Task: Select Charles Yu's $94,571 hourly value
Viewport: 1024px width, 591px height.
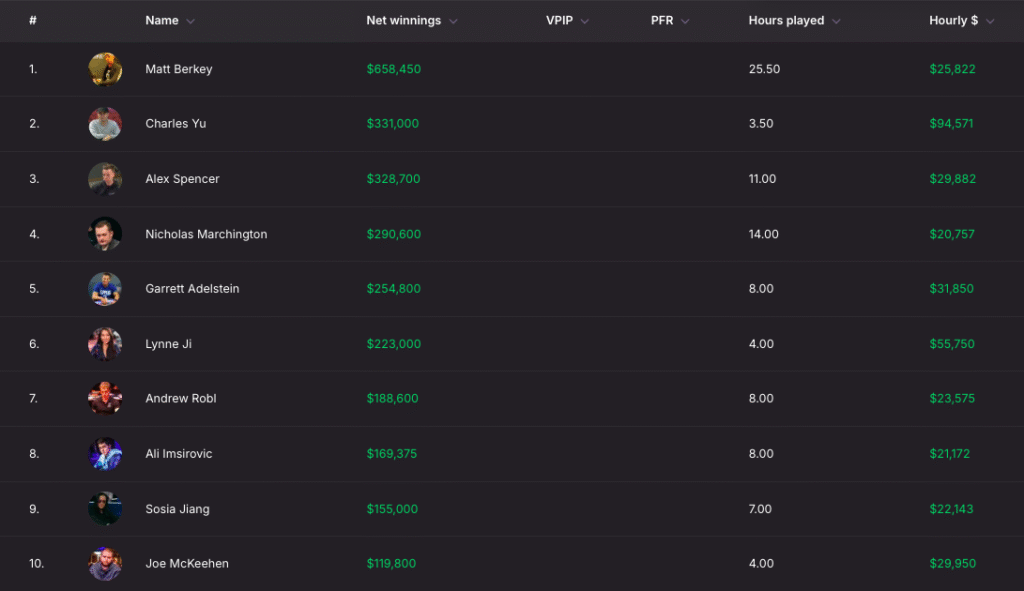Action: click(952, 123)
